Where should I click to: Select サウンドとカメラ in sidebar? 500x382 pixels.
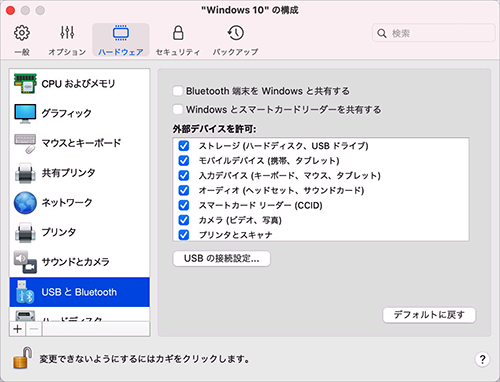tap(80, 262)
